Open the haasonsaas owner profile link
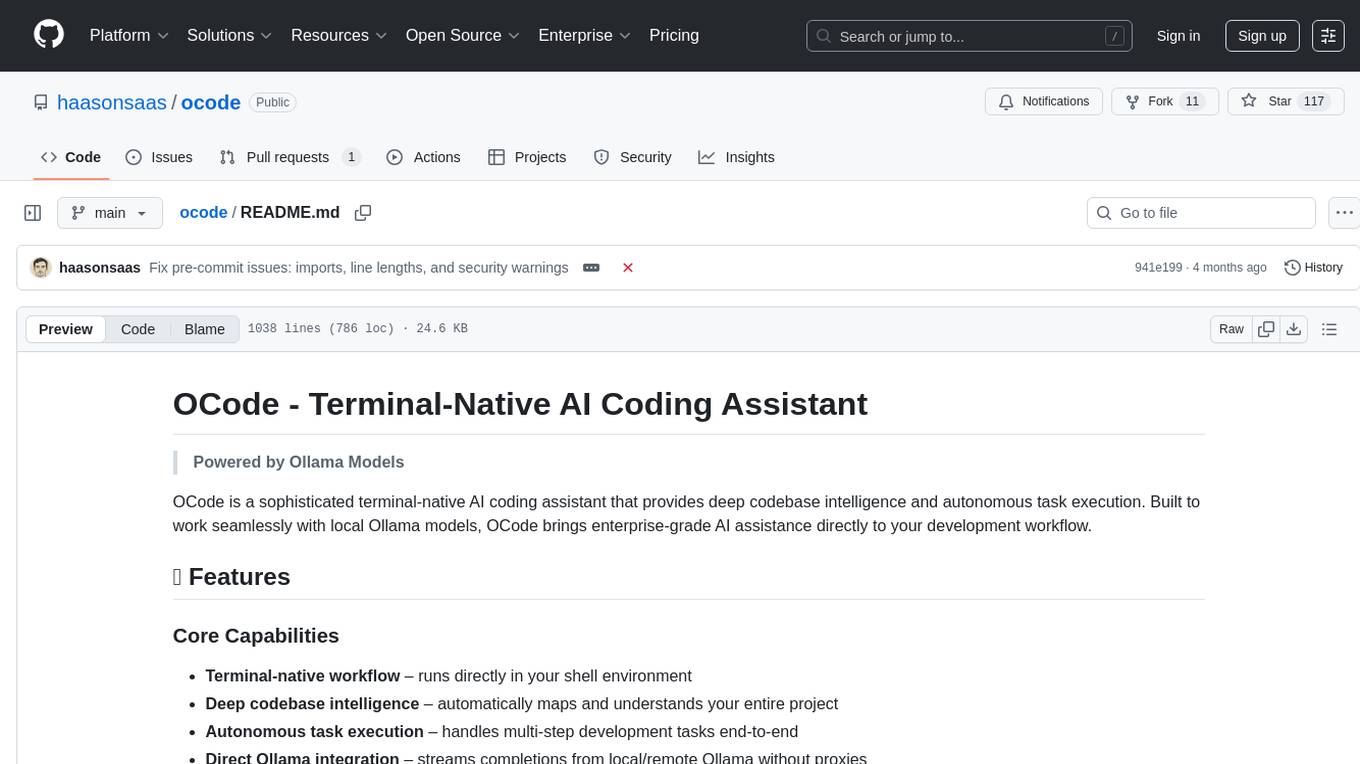 pyautogui.click(x=112, y=102)
